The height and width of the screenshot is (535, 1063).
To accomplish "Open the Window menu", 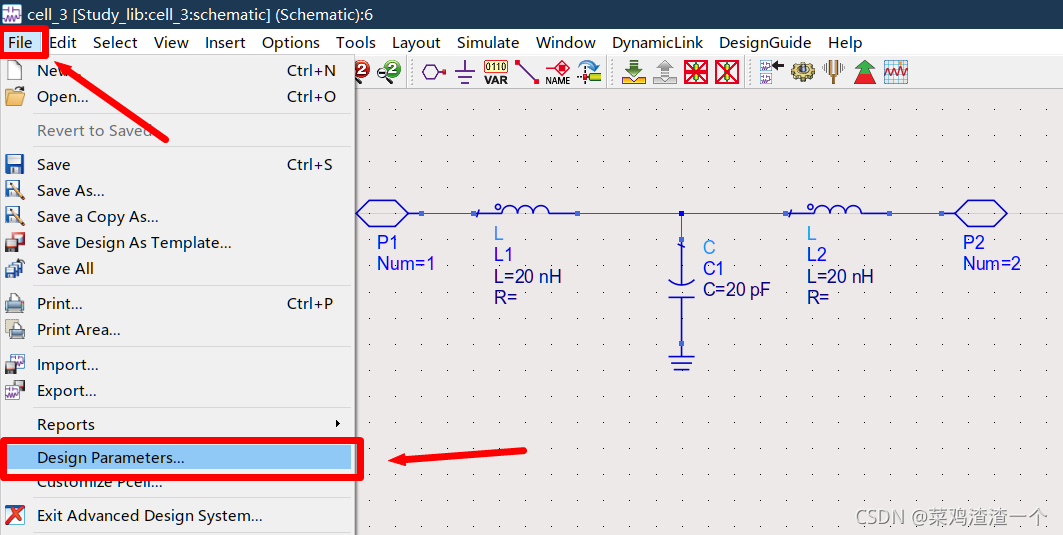I will (565, 43).
